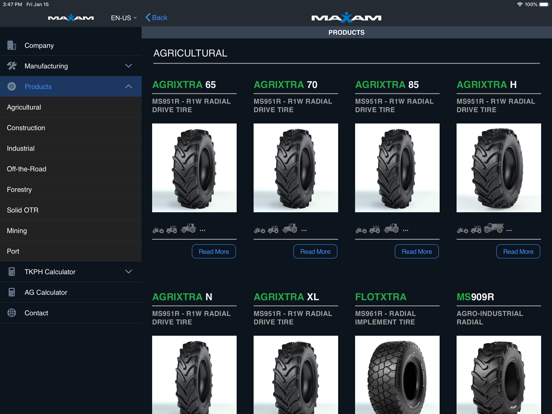Click the MAXAM logo in sidebar header
This screenshot has height=414, width=552.
71,18
